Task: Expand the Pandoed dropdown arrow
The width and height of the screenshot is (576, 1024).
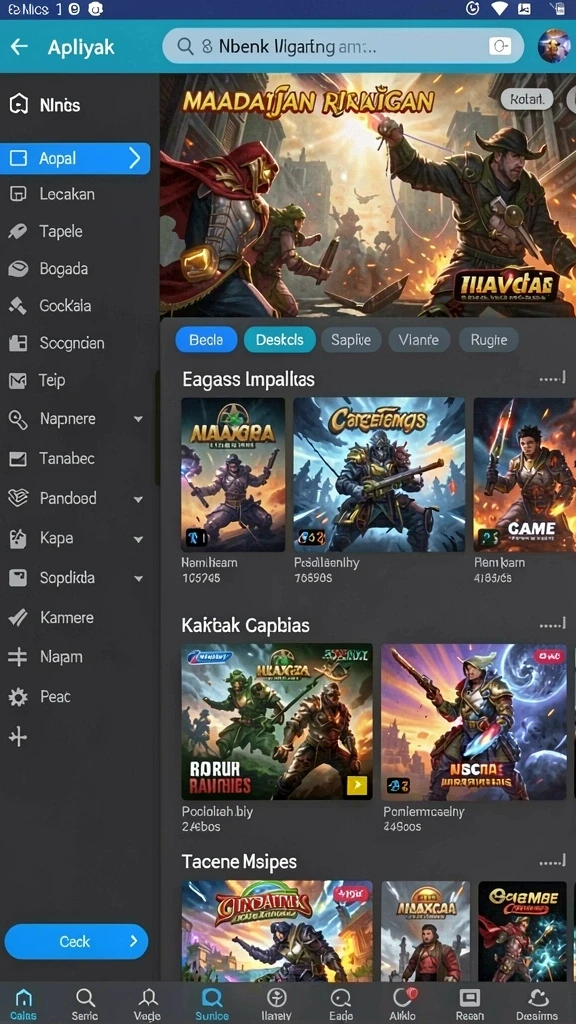Action: tap(138, 499)
